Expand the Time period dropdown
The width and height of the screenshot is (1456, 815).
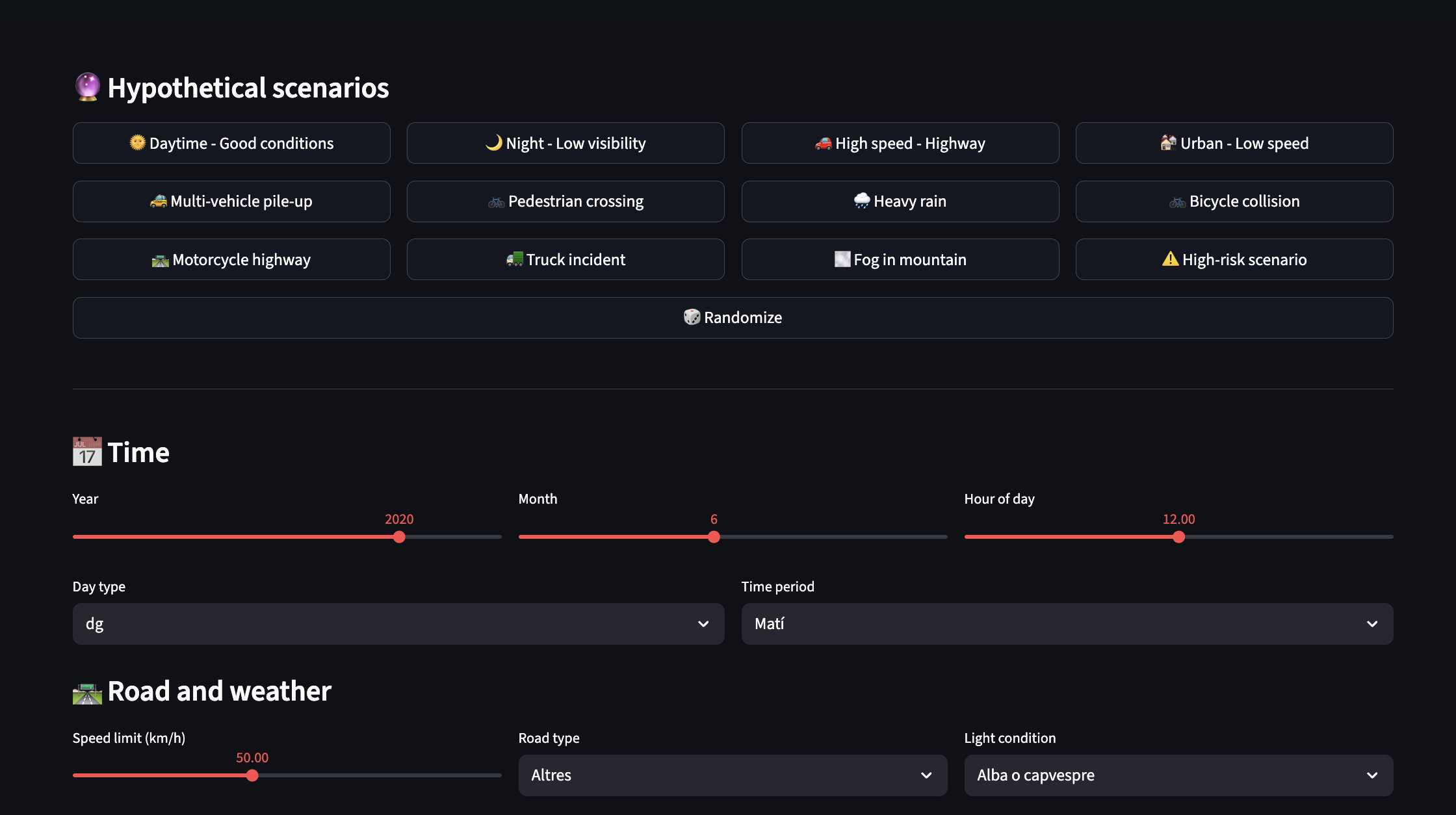[x=1067, y=624]
